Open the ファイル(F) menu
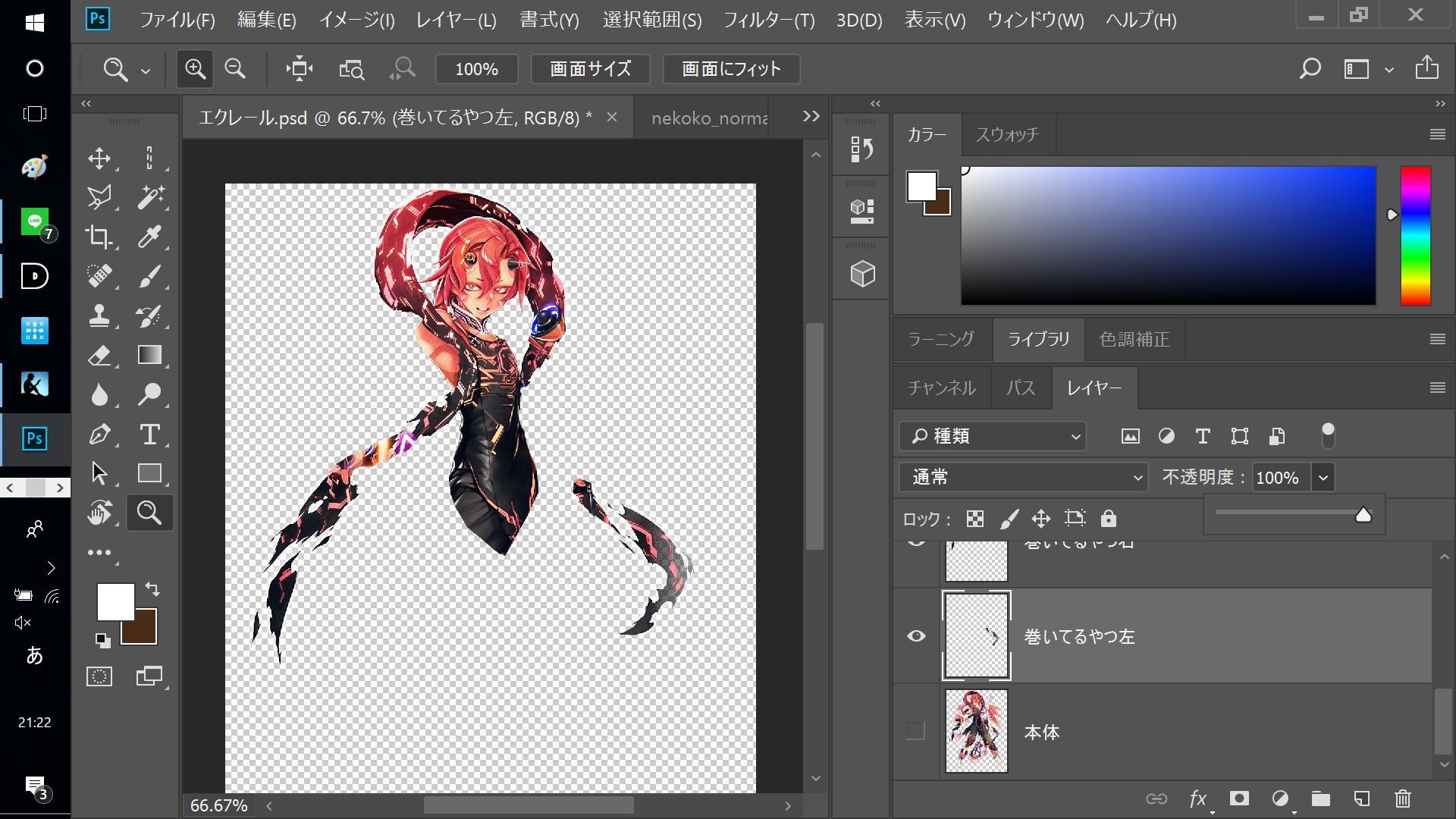 [x=177, y=20]
